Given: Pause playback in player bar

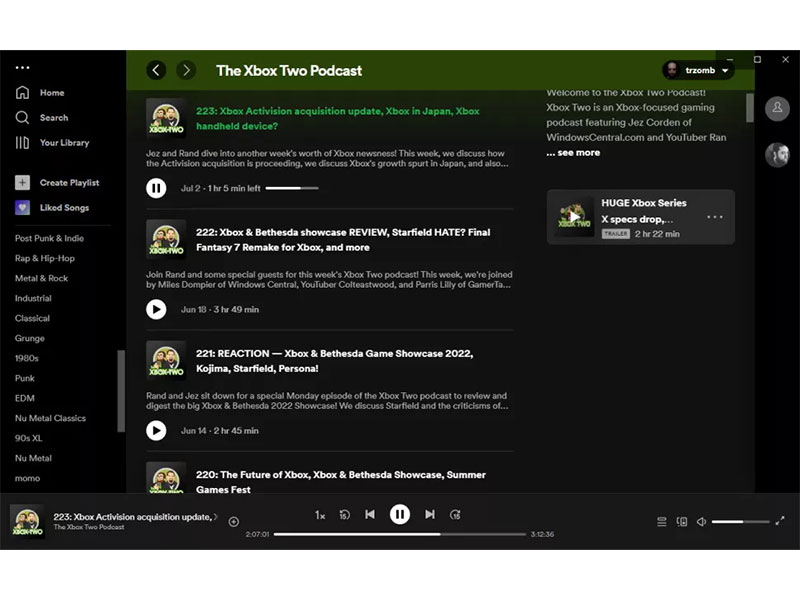Looking at the screenshot, I should tap(400, 514).
